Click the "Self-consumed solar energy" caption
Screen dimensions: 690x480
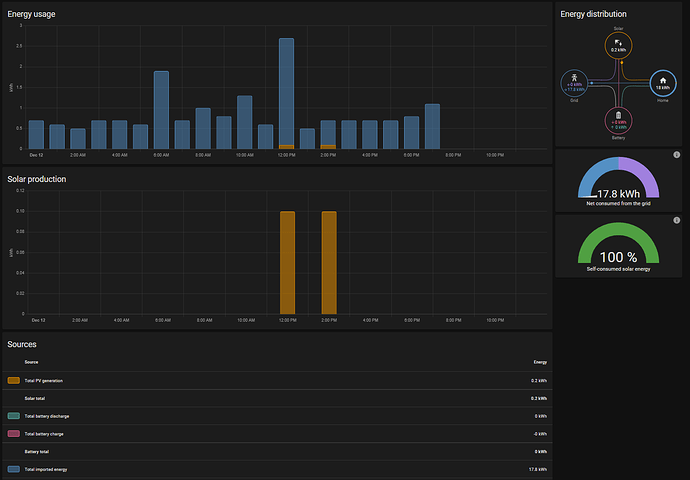click(x=618, y=269)
